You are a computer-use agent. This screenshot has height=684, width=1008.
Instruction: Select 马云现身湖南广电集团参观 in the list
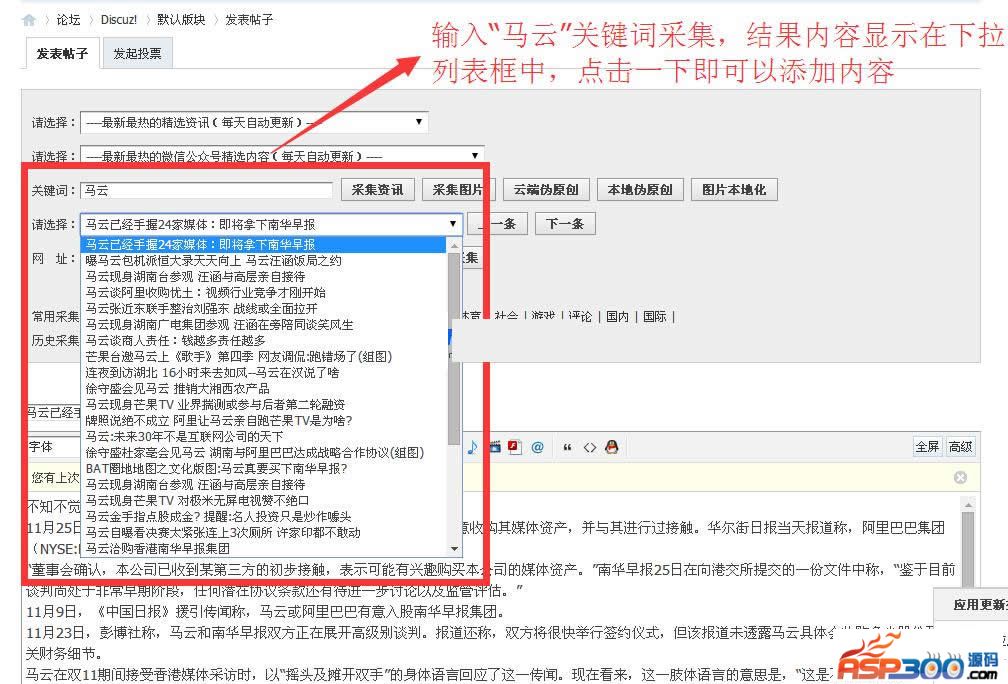[x=264, y=325]
